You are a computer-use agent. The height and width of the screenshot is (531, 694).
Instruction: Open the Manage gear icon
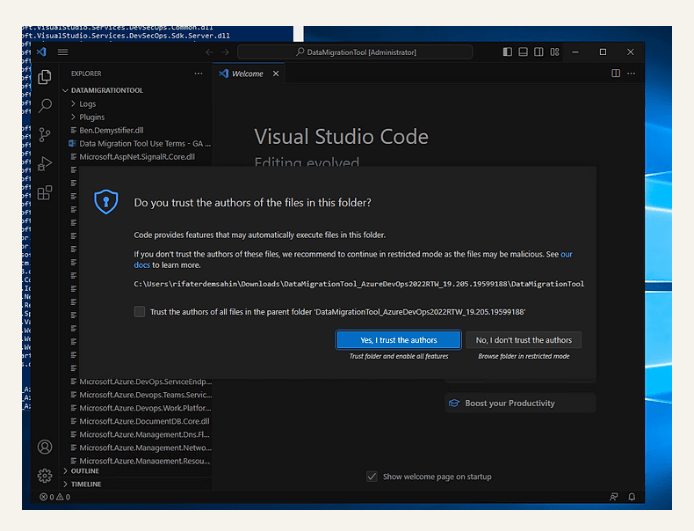coord(45,476)
